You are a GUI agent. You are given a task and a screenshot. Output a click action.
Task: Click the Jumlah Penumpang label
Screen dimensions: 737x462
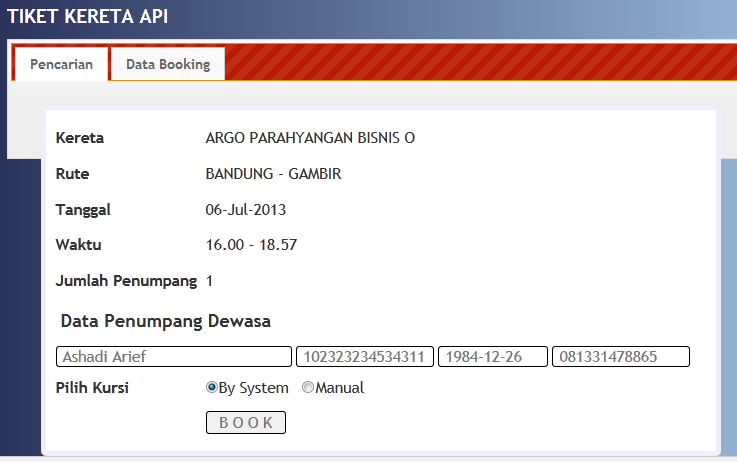pyautogui.click(x=126, y=281)
